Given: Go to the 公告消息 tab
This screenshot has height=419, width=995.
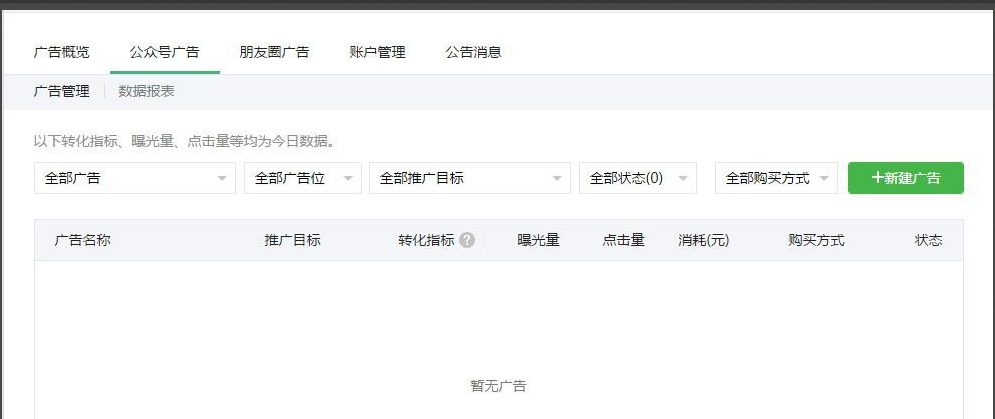Looking at the screenshot, I should [x=473, y=52].
